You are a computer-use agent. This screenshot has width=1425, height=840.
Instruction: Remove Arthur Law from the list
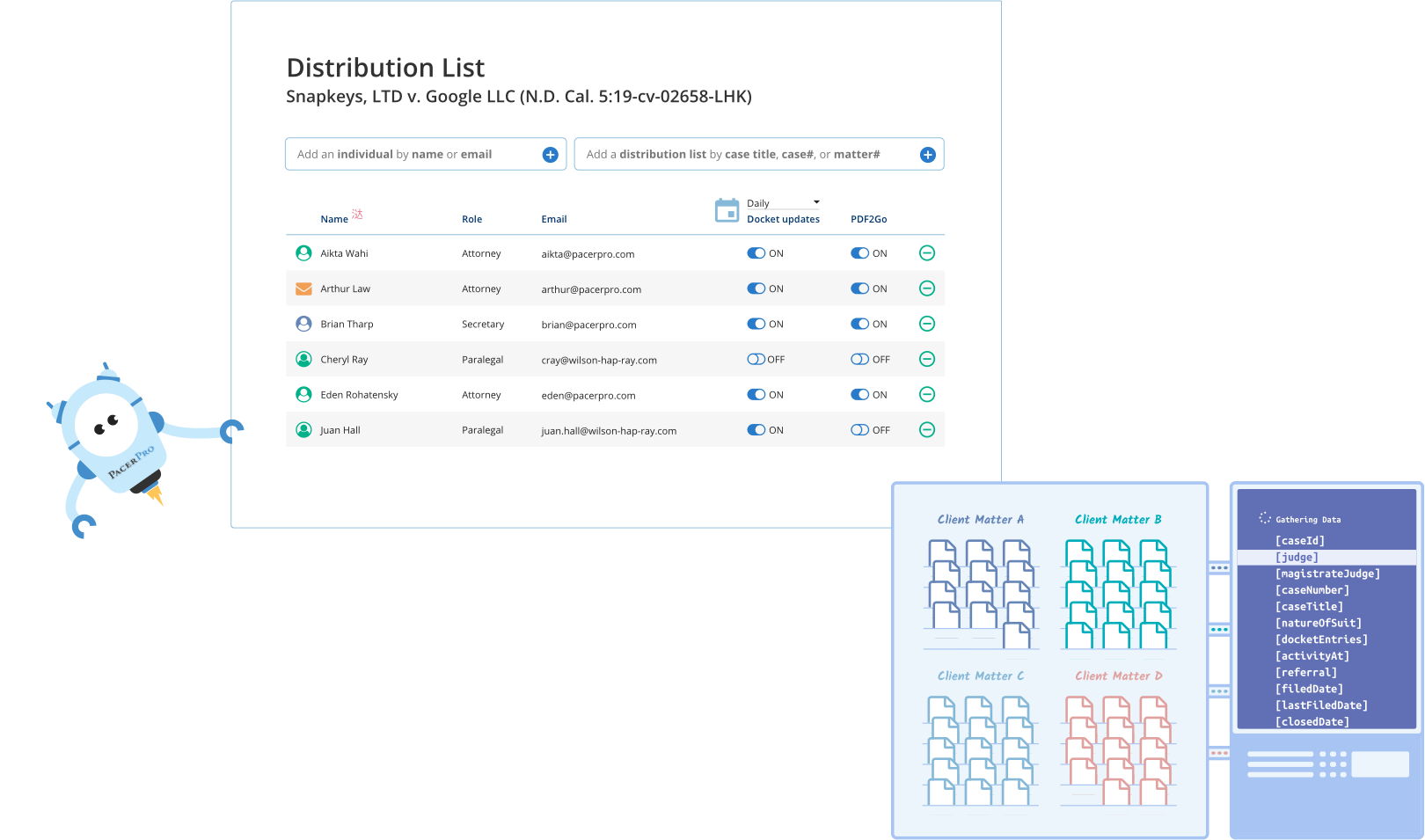pyautogui.click(x=927, y=289)
